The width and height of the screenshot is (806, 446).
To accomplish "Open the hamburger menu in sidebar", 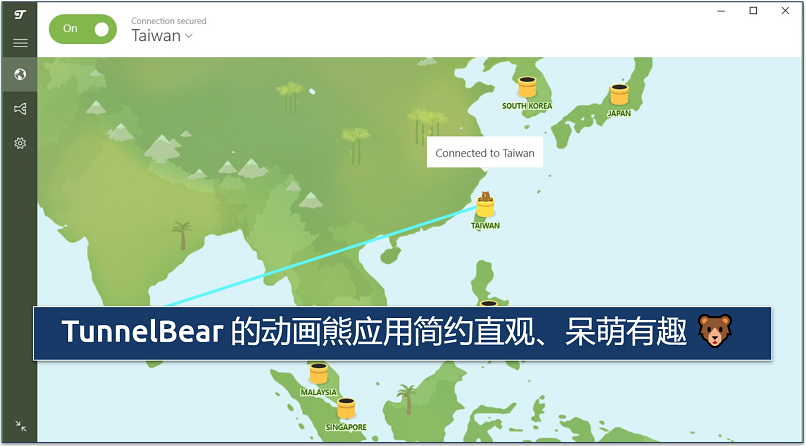I will pos(19,43).
